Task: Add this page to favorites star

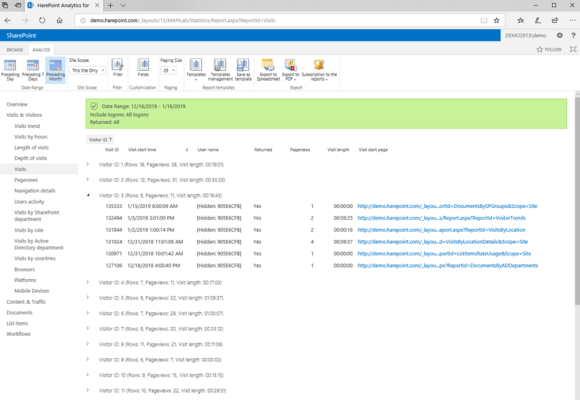Action: tap(496, 20)
